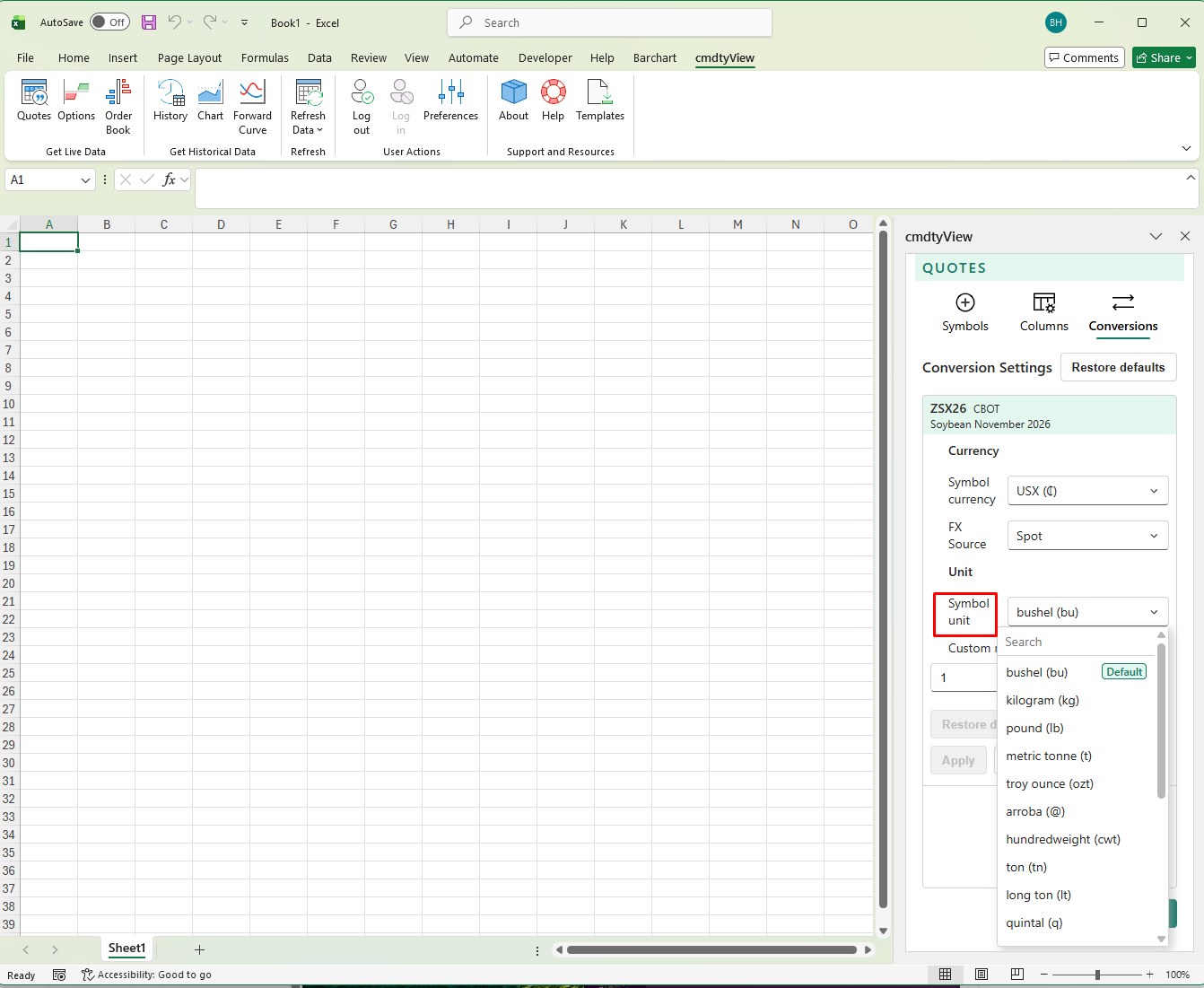
Task: Open the Preferences ribbon button
Action: [x=450, y=101]
